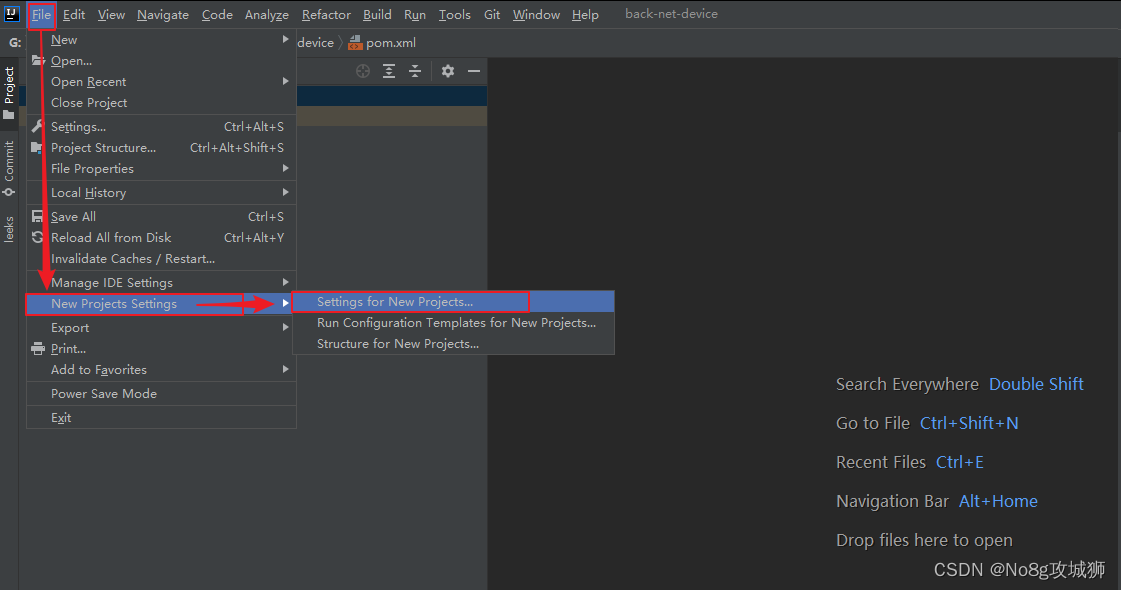
Task: Click Invalidate Caches / Restart...
Action: pos(135,258)
